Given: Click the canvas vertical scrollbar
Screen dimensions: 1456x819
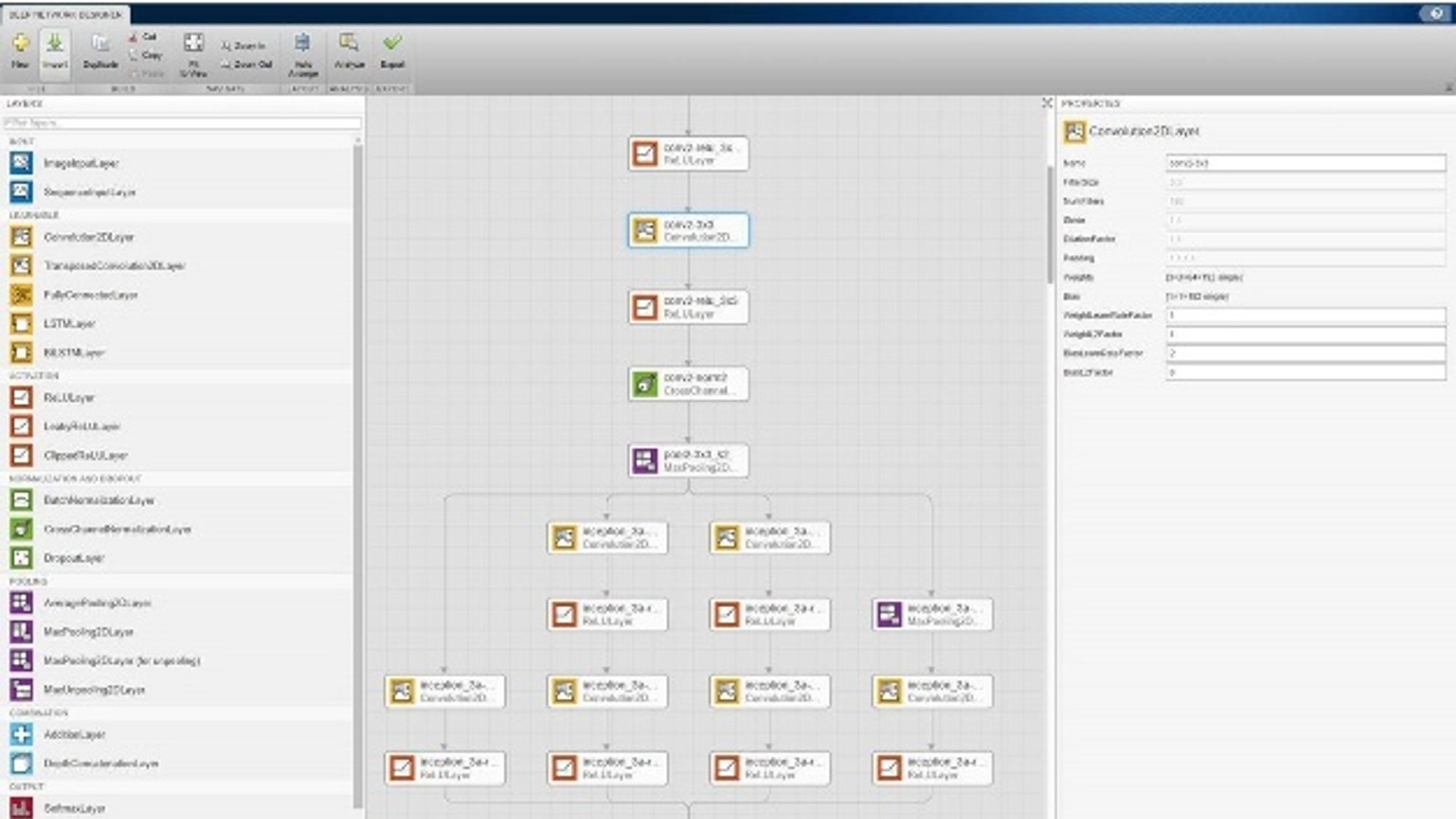Looking at the screenshot, I should pos(1050,224).
